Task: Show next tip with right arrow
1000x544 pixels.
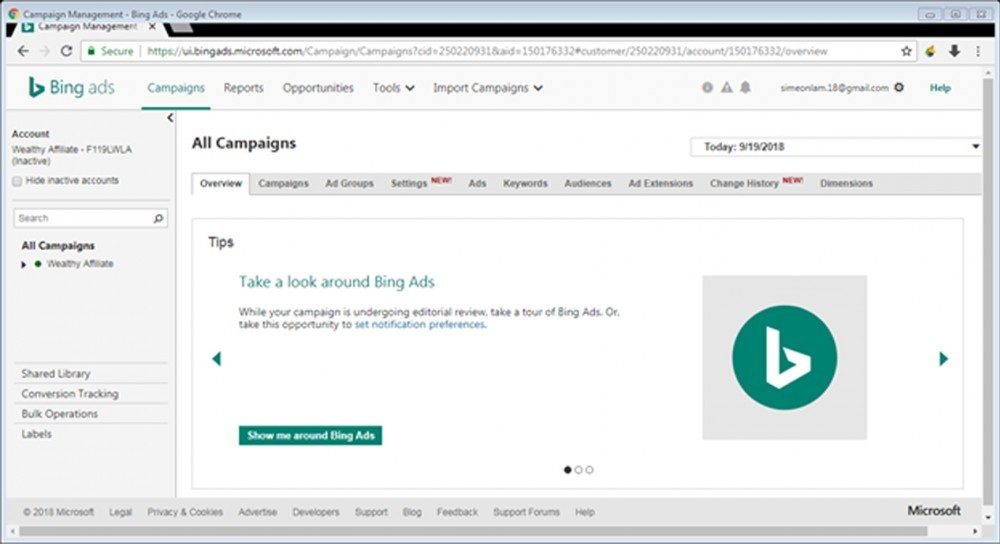Action: (943, 358)
